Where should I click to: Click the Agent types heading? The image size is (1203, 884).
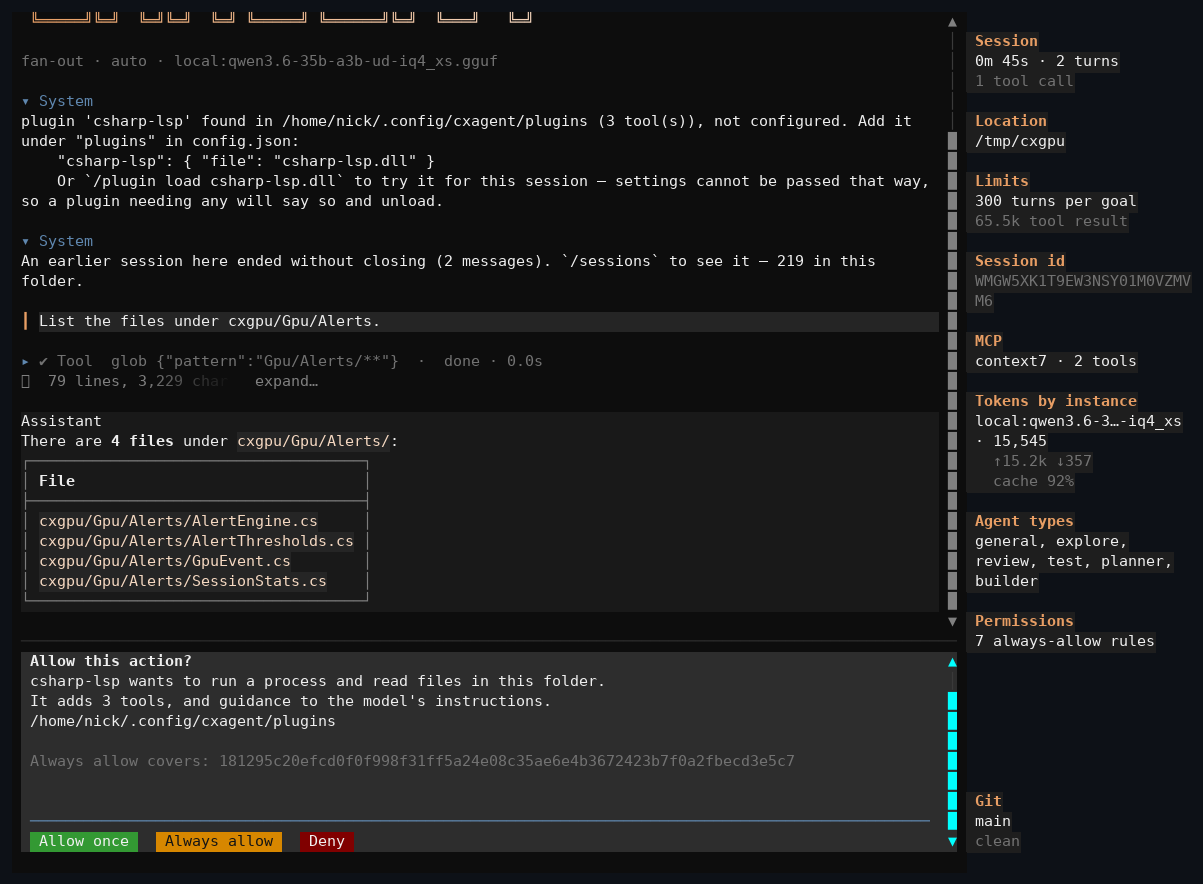coord(1024,521)
